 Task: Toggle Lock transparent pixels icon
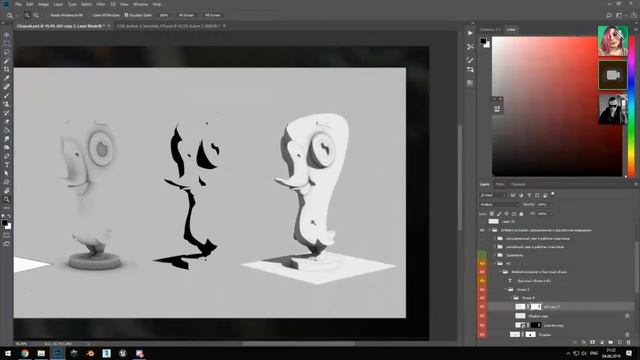(492, 213)
